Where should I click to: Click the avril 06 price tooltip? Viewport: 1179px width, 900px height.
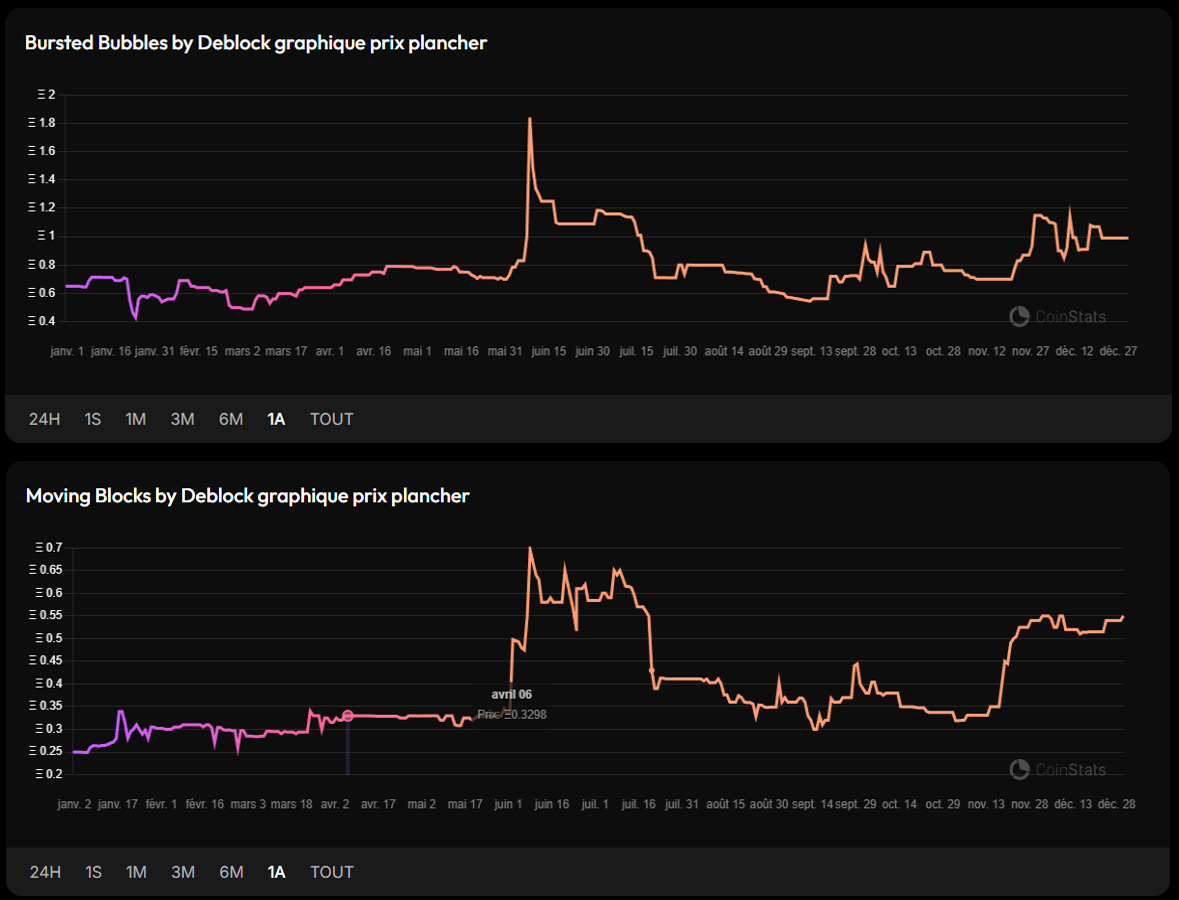(511, 704)
